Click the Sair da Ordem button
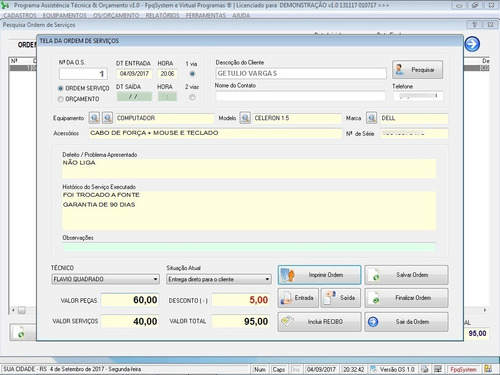This screenshot has height=375, width=500. (x=406, y=322)
